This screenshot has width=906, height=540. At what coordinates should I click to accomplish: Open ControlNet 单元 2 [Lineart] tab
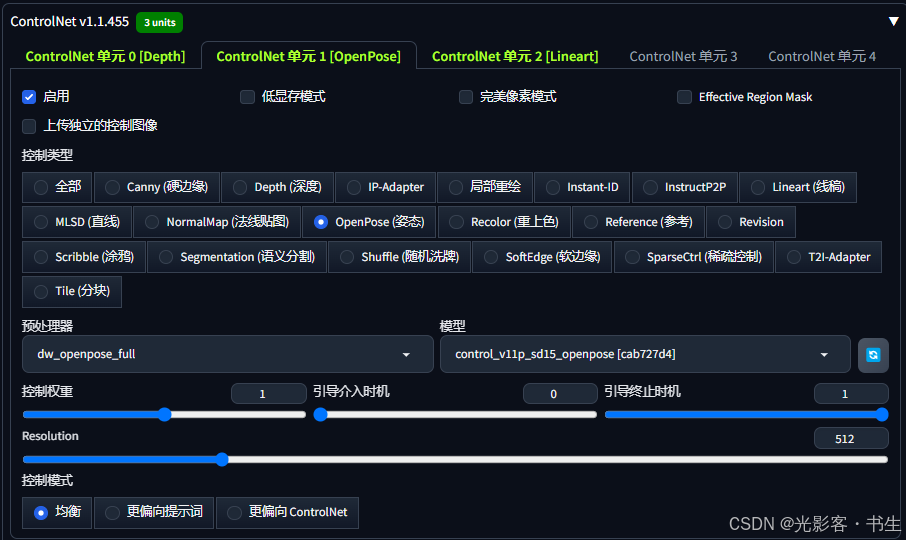(x=515, y=57)
